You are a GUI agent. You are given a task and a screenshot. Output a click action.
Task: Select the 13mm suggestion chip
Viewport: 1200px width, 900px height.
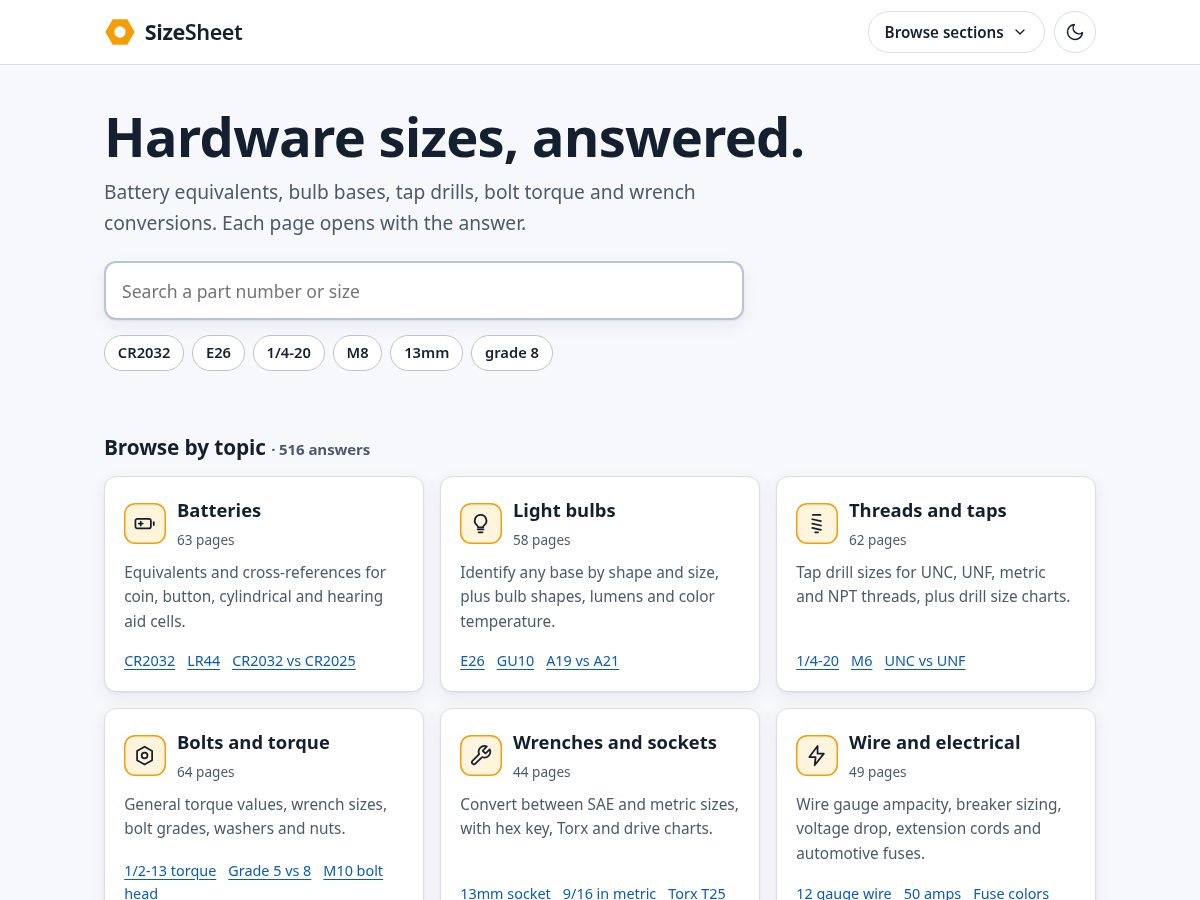coord(426,353)
